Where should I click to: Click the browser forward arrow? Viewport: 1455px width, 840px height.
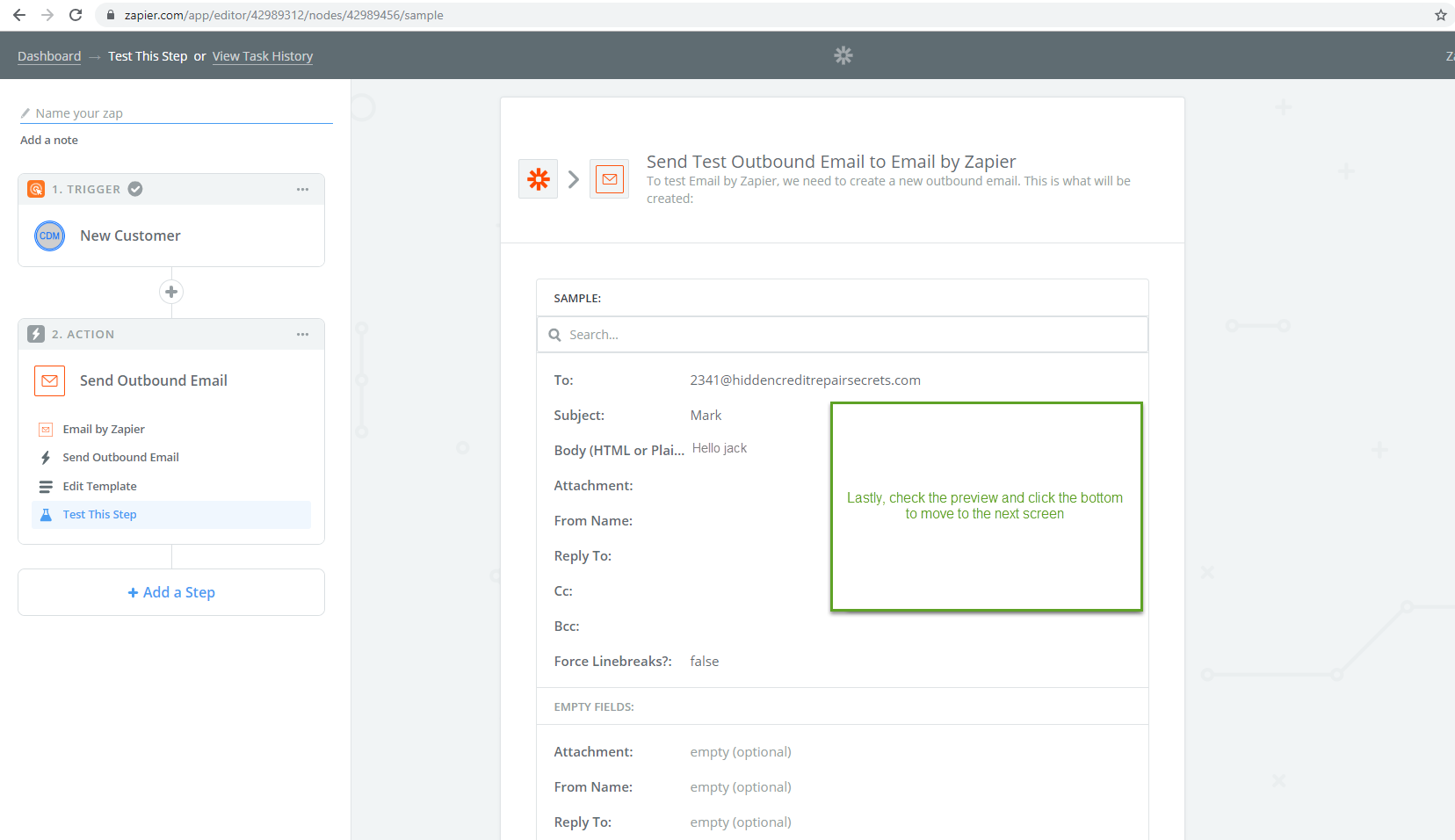[47, 15]
